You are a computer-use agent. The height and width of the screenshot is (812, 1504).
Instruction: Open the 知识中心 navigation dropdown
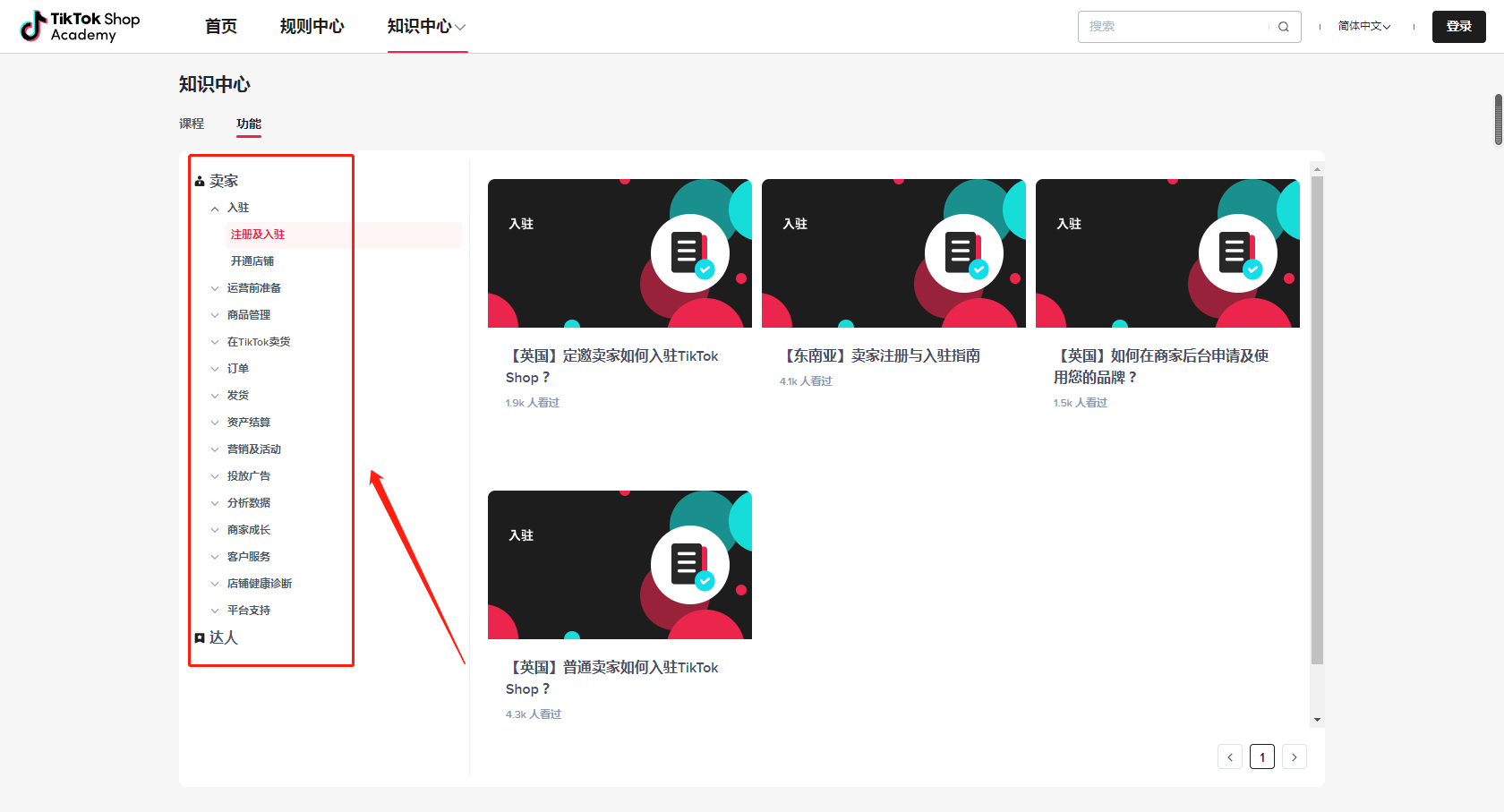[427, 26]
